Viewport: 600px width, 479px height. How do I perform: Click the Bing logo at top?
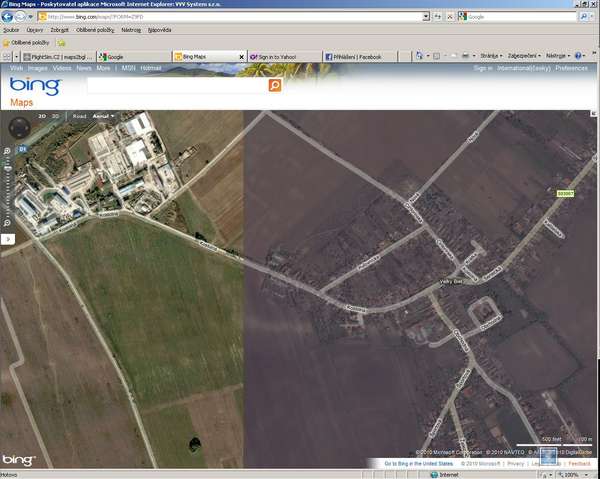(x=35, y=86)
